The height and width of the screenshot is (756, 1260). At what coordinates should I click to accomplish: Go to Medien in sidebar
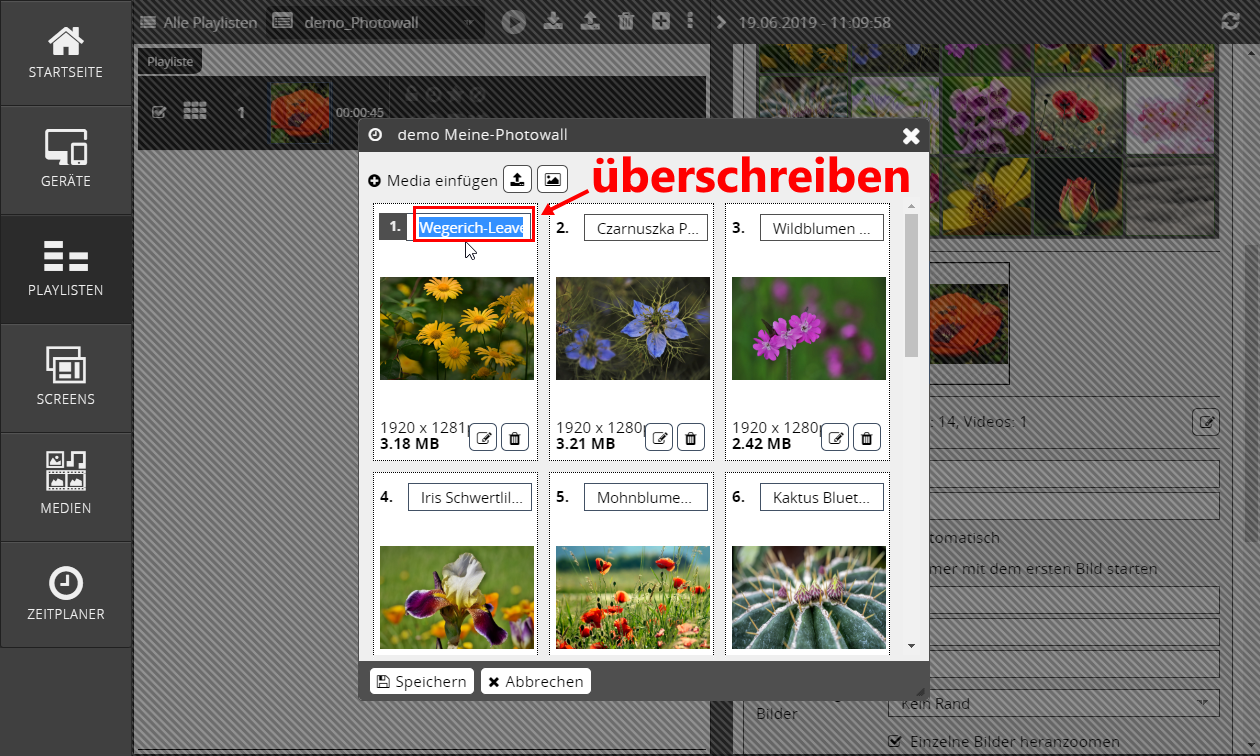click(x=66, y=486)
